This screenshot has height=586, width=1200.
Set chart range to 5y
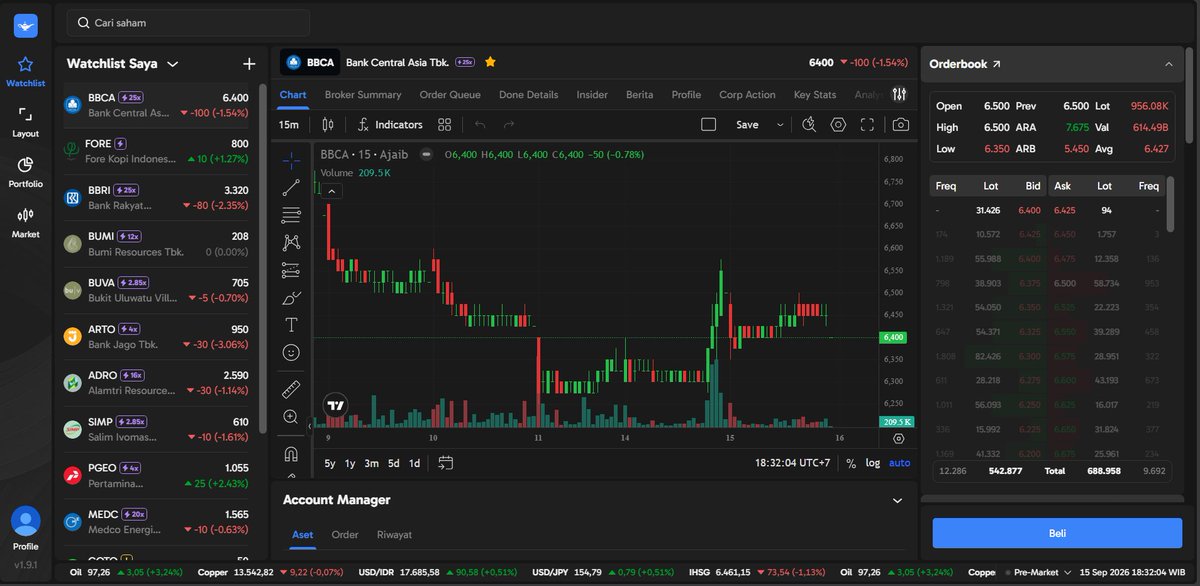(330, 463)
